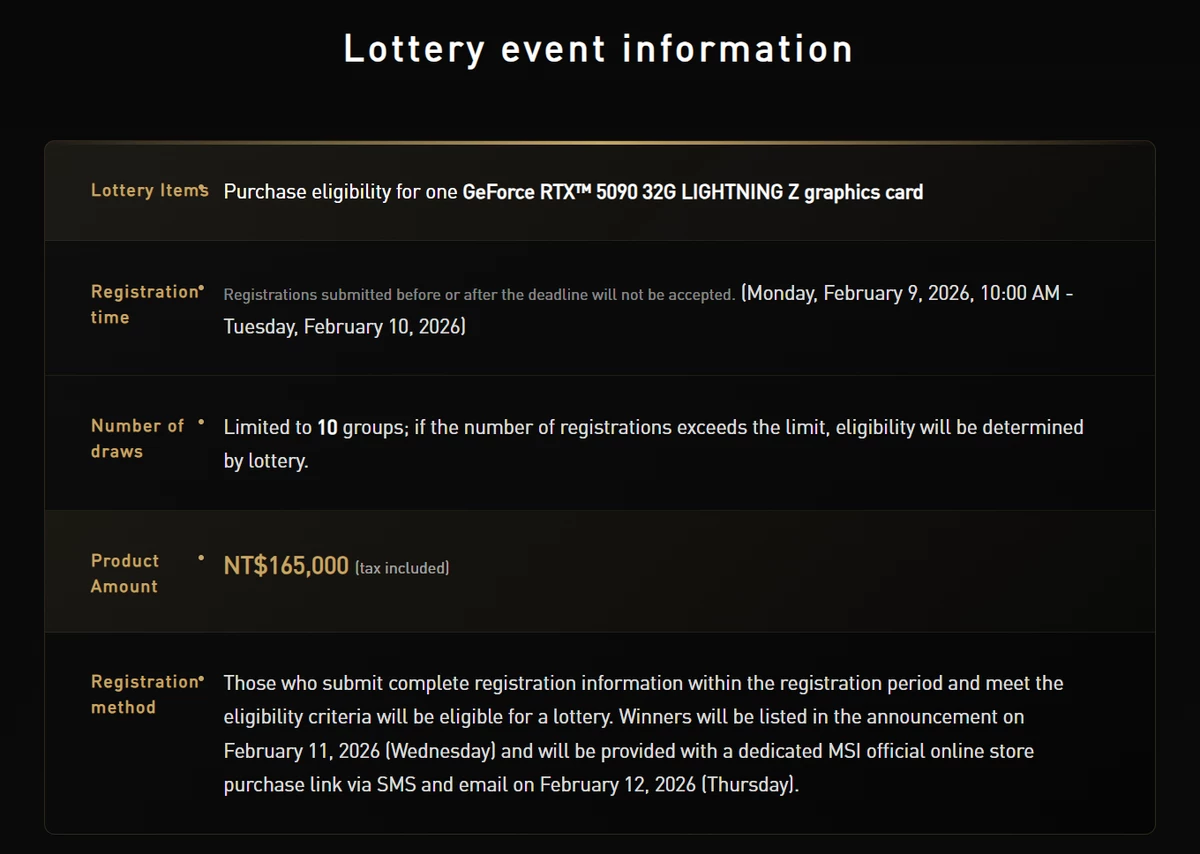This screenshot has width=1200, height=854.
Task: Click the bullet dot beside "Number of draws"
Action: click(201, 423)
